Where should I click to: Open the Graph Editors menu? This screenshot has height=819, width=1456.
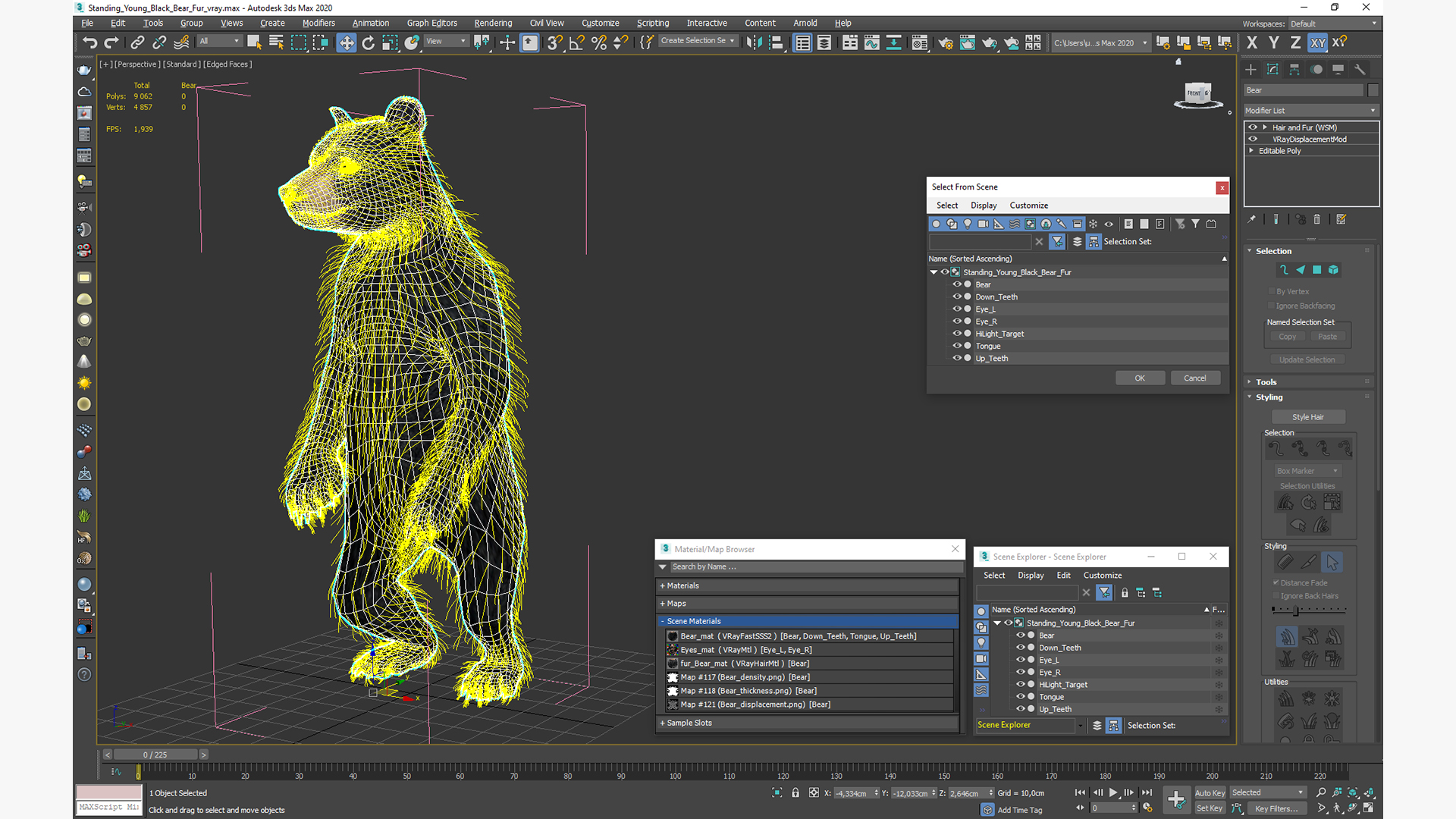[432, 23]
